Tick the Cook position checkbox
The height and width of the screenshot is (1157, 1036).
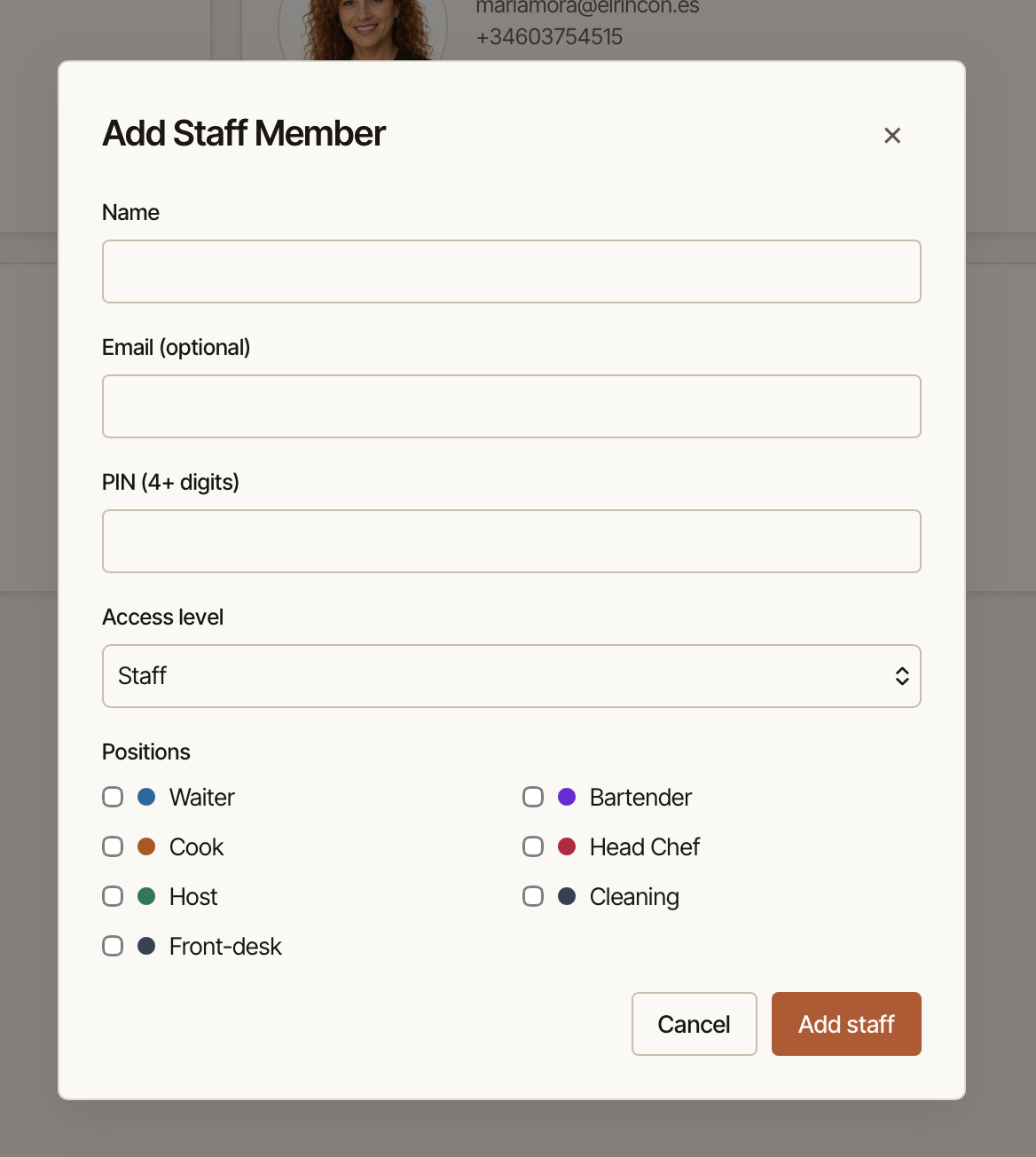(x=113, y=846)
